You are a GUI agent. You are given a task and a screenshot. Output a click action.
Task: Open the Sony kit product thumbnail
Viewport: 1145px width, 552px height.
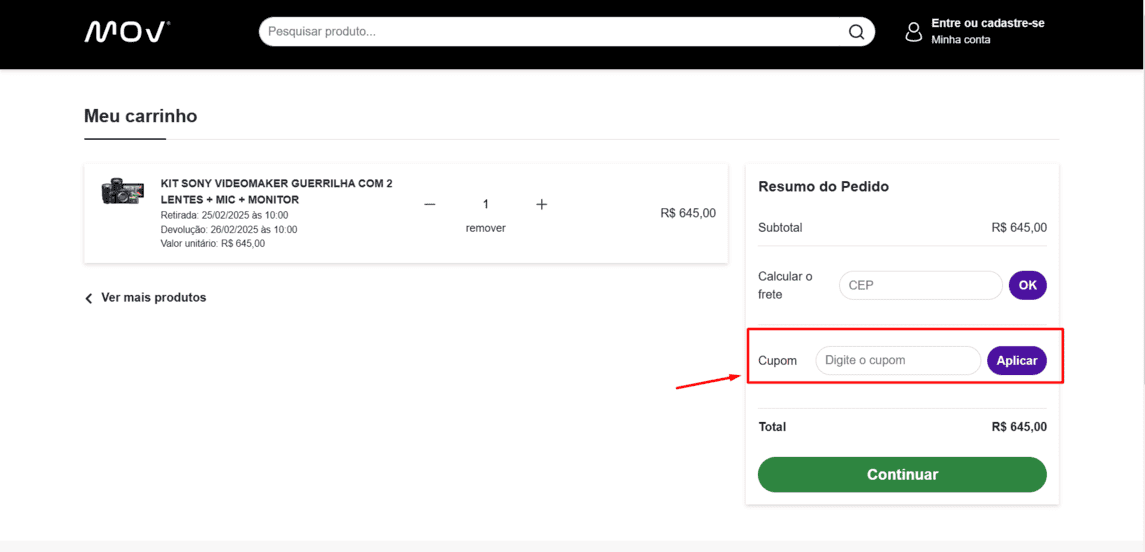point(123,191)
